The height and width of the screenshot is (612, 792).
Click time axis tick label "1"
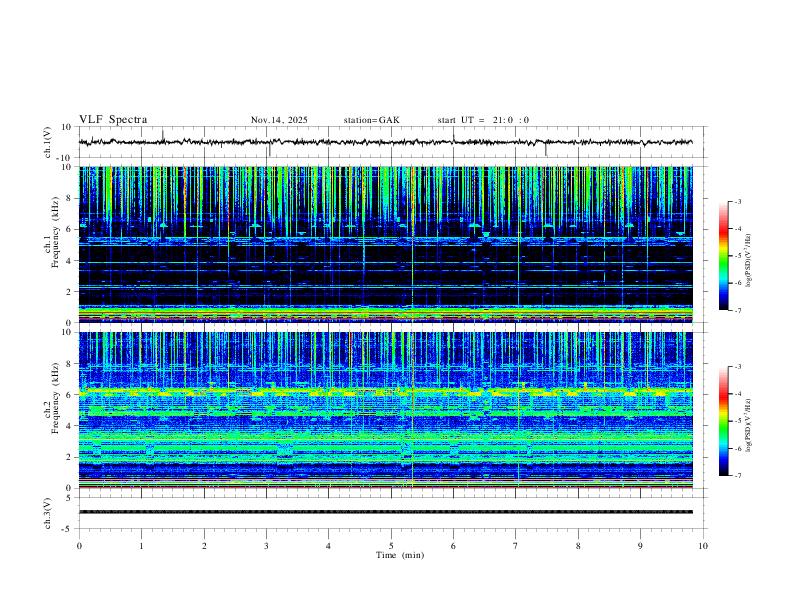(x=141, y=546)
